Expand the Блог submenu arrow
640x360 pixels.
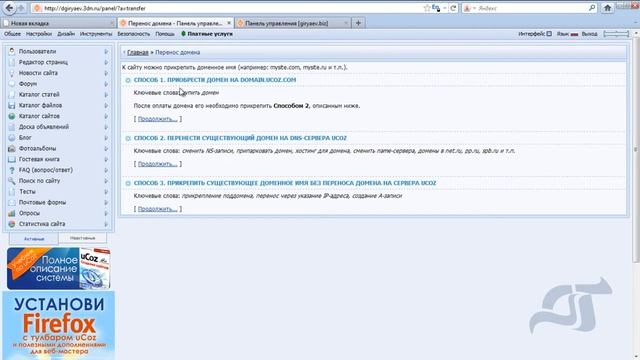(106, 138)
